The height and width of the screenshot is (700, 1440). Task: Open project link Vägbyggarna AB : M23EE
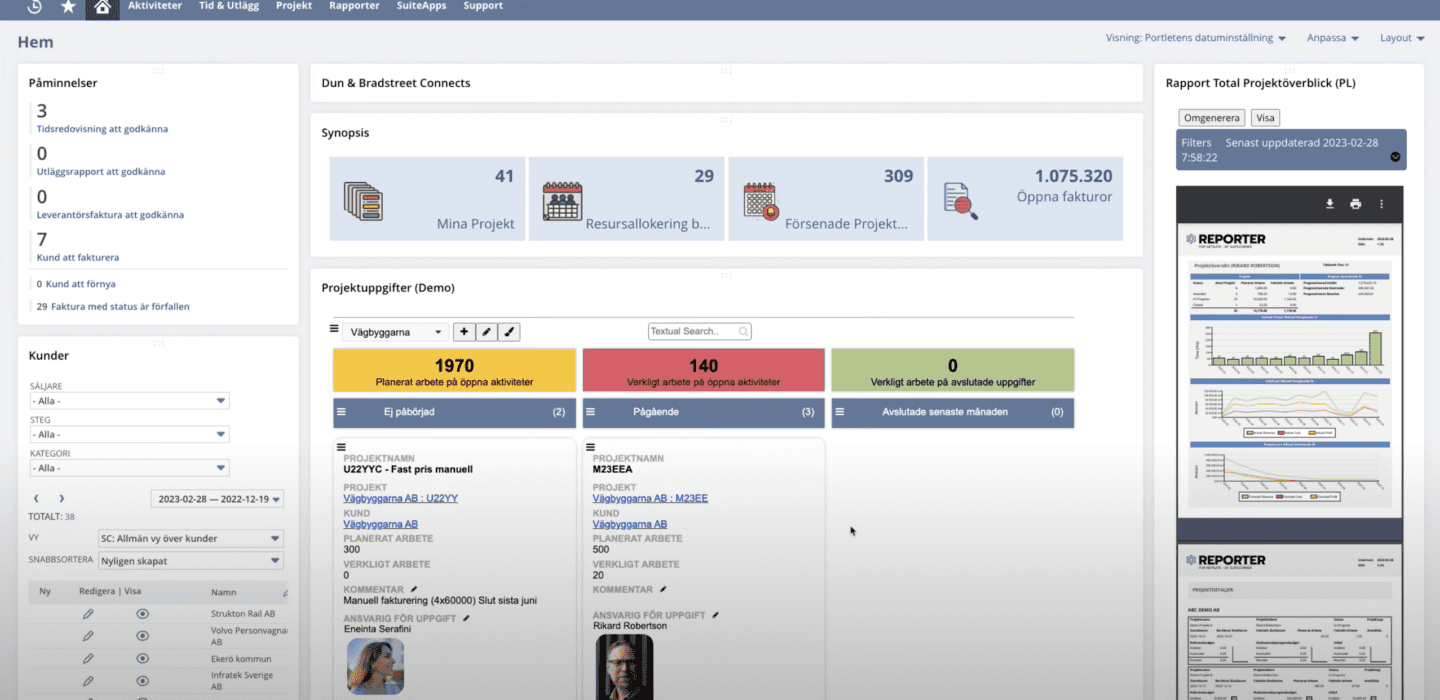[x=650, y=498]
